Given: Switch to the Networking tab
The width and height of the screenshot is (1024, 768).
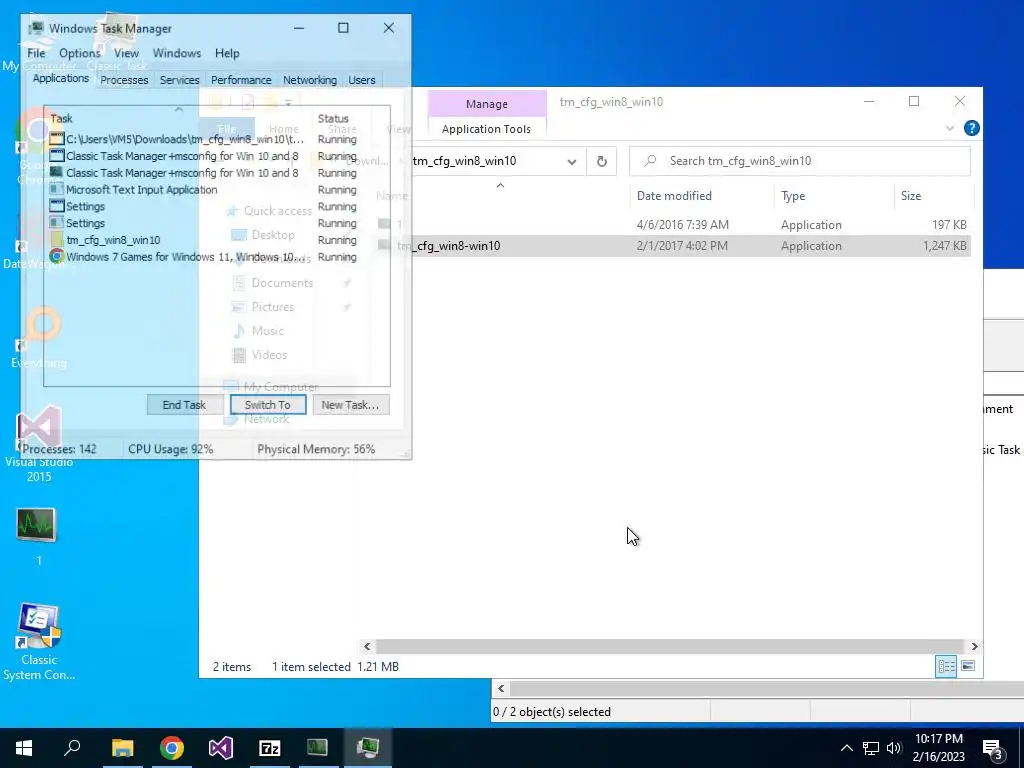Looking at the screenshot, I should click(310, 80).
